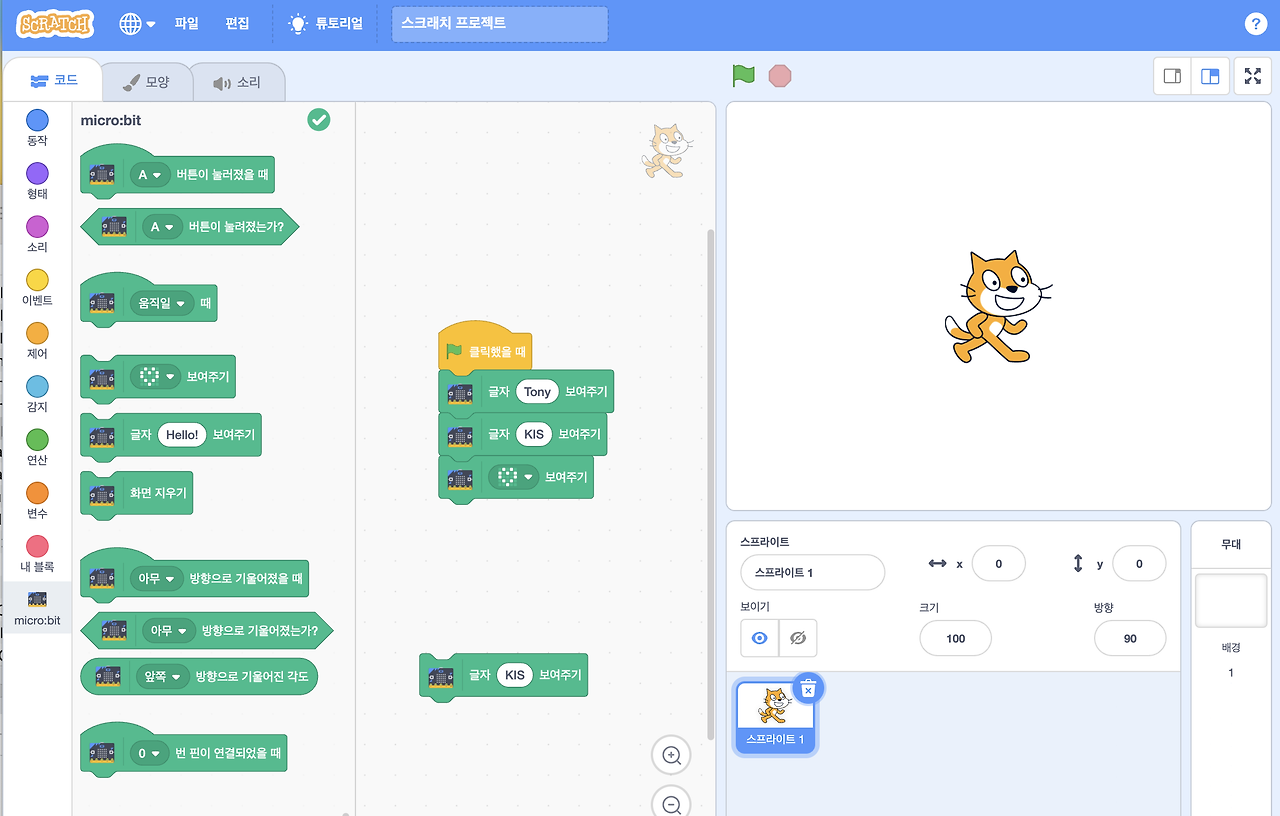Select the 내 블록 category
Screen dimensions: 1280x816
tap(37, 554)
